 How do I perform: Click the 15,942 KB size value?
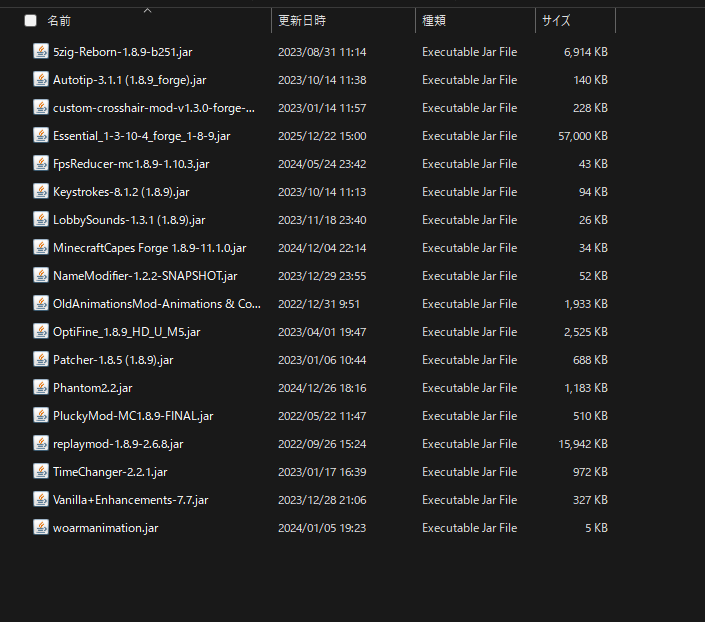point(583,444)
